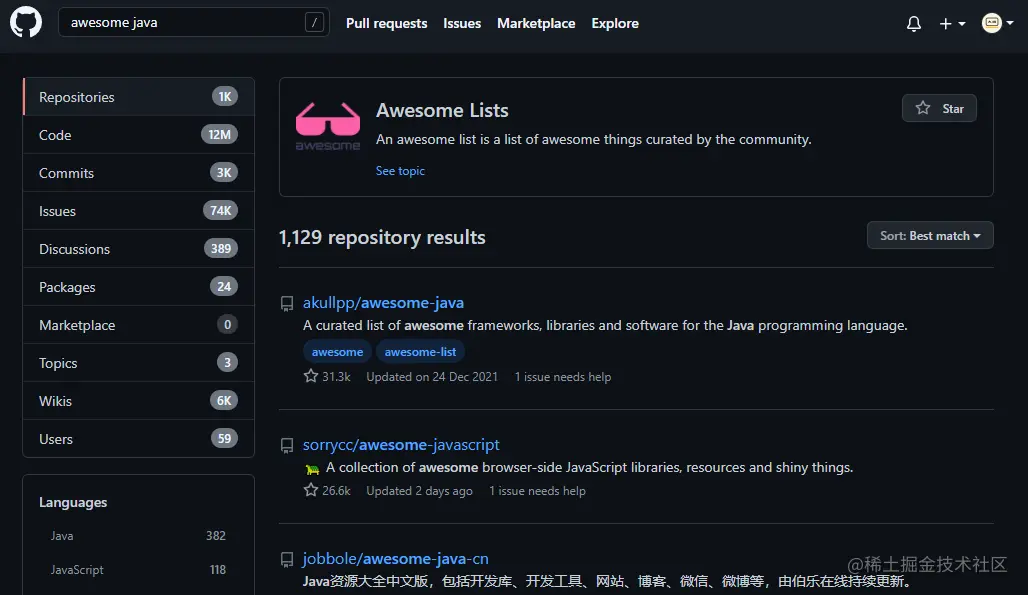Open akullpp/awesome-java repository

point(384,303)
